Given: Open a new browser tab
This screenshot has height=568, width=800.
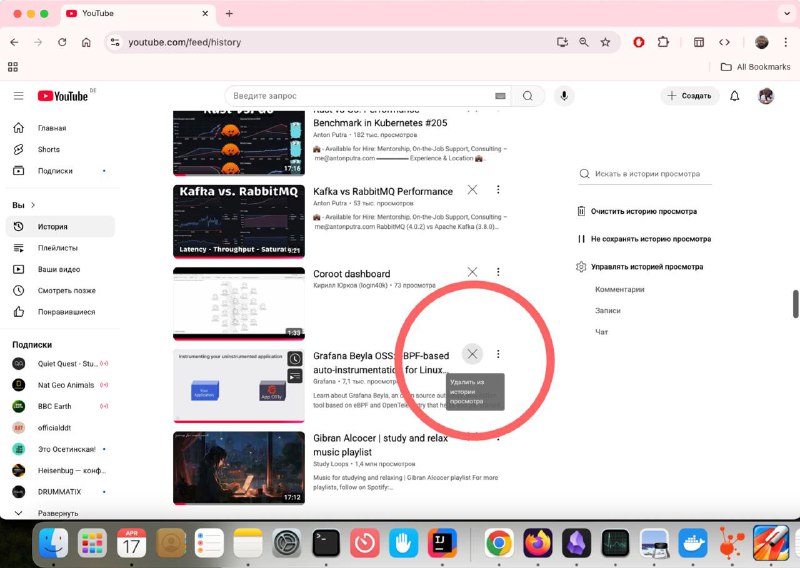Looking at the screenshot, I should pyautogui.click(x=229, y=14).
